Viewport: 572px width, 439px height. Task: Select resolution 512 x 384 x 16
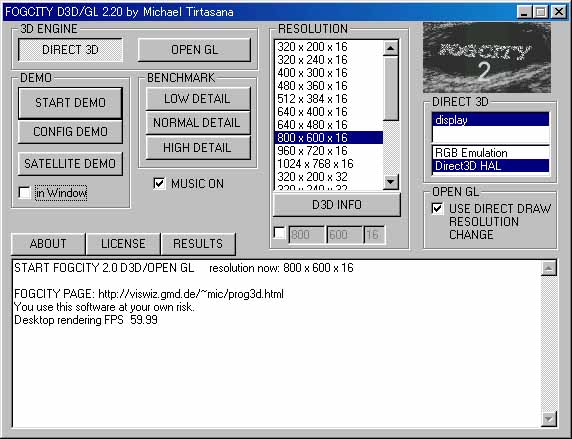(x=329, y=99)
